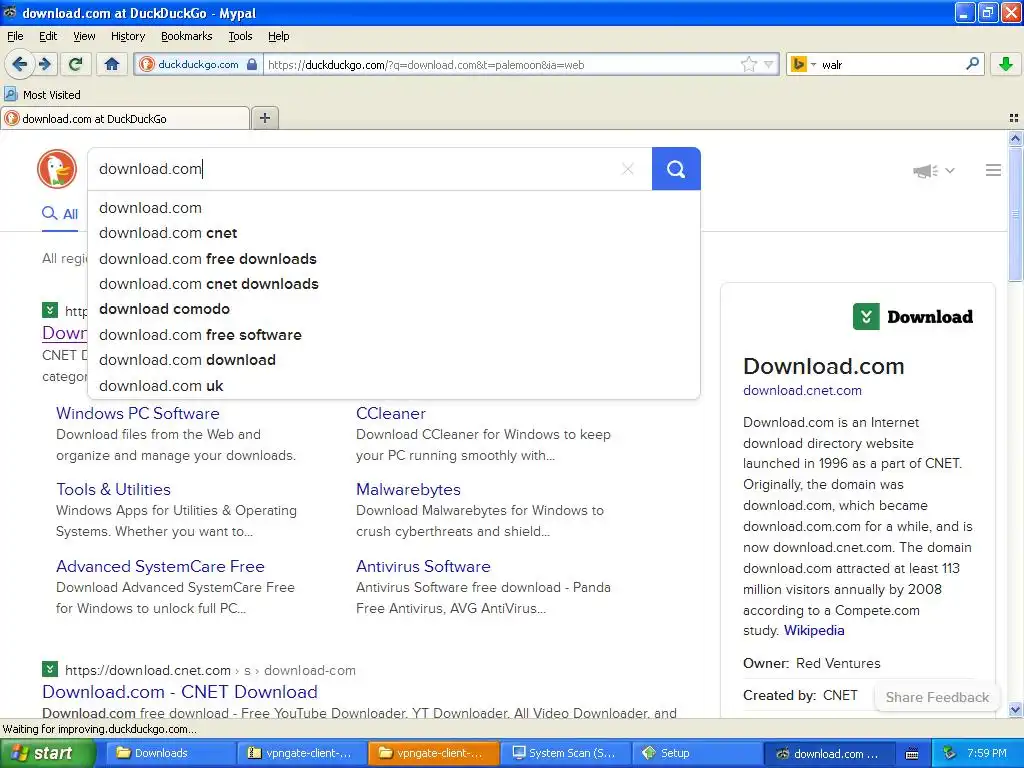Select the All results tab
This screenshot has height=768, width=1024.
point(60,214)
